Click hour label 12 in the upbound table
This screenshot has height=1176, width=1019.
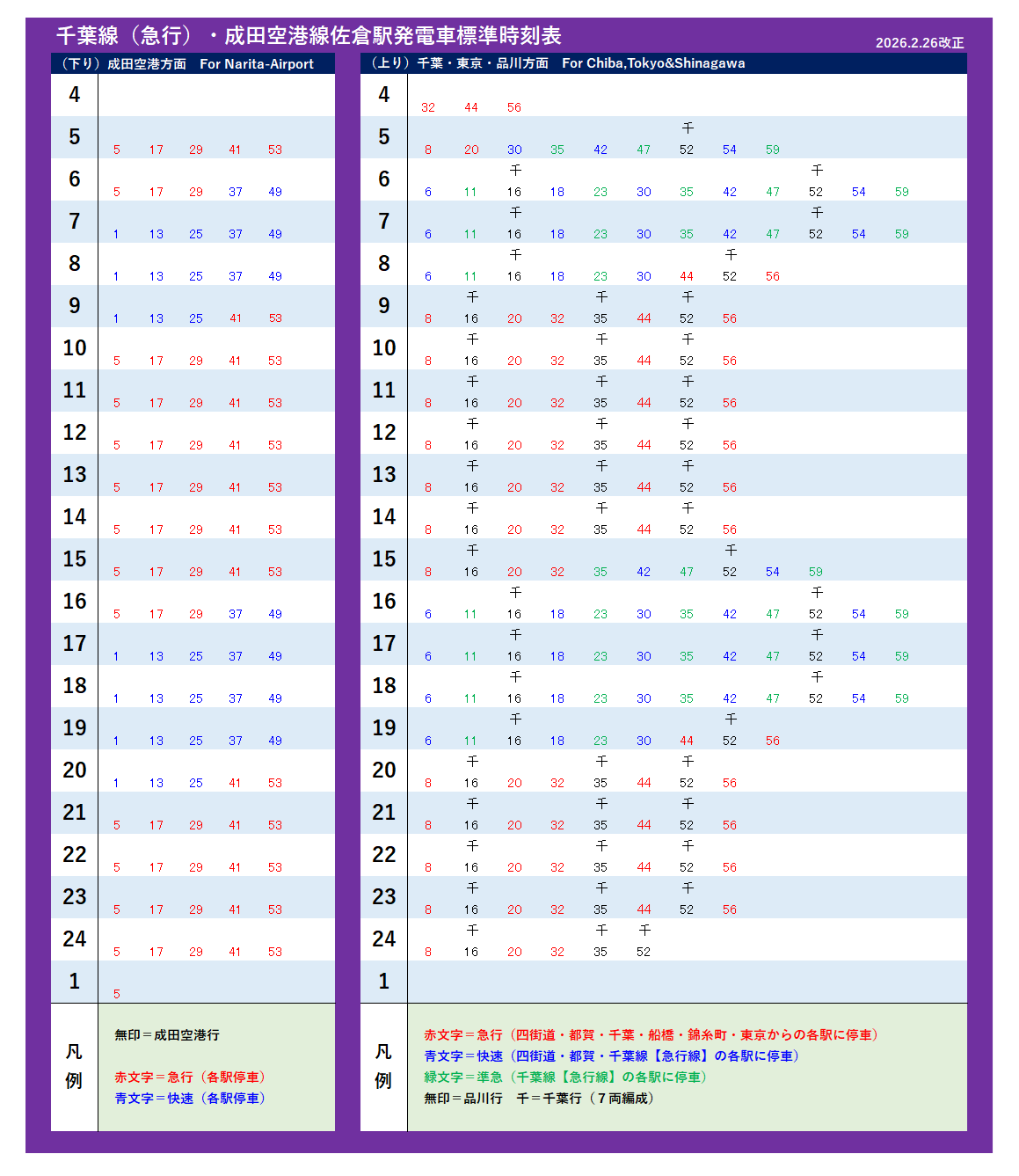(384, 433)
